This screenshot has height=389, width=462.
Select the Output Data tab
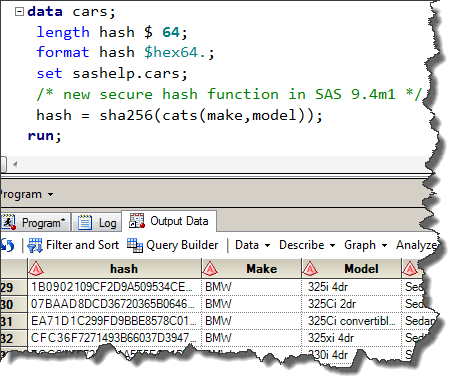point(169,221)
